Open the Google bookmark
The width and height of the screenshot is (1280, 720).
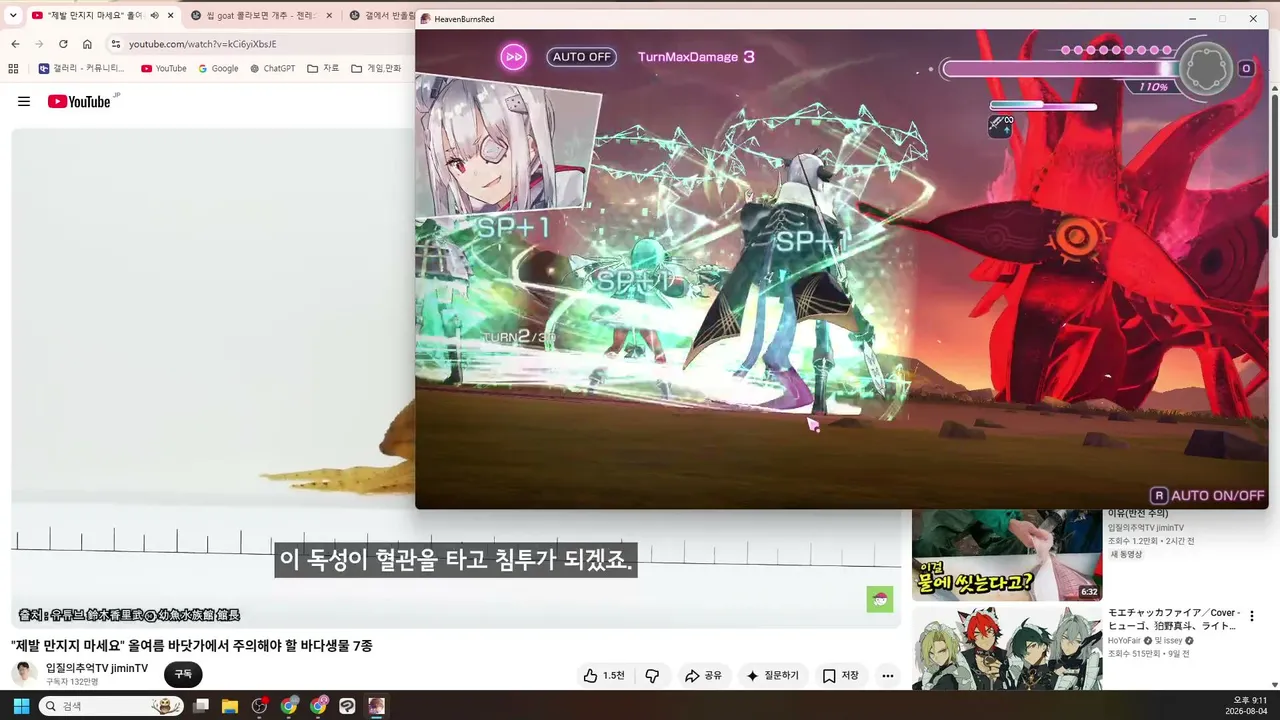click(218, 69)
